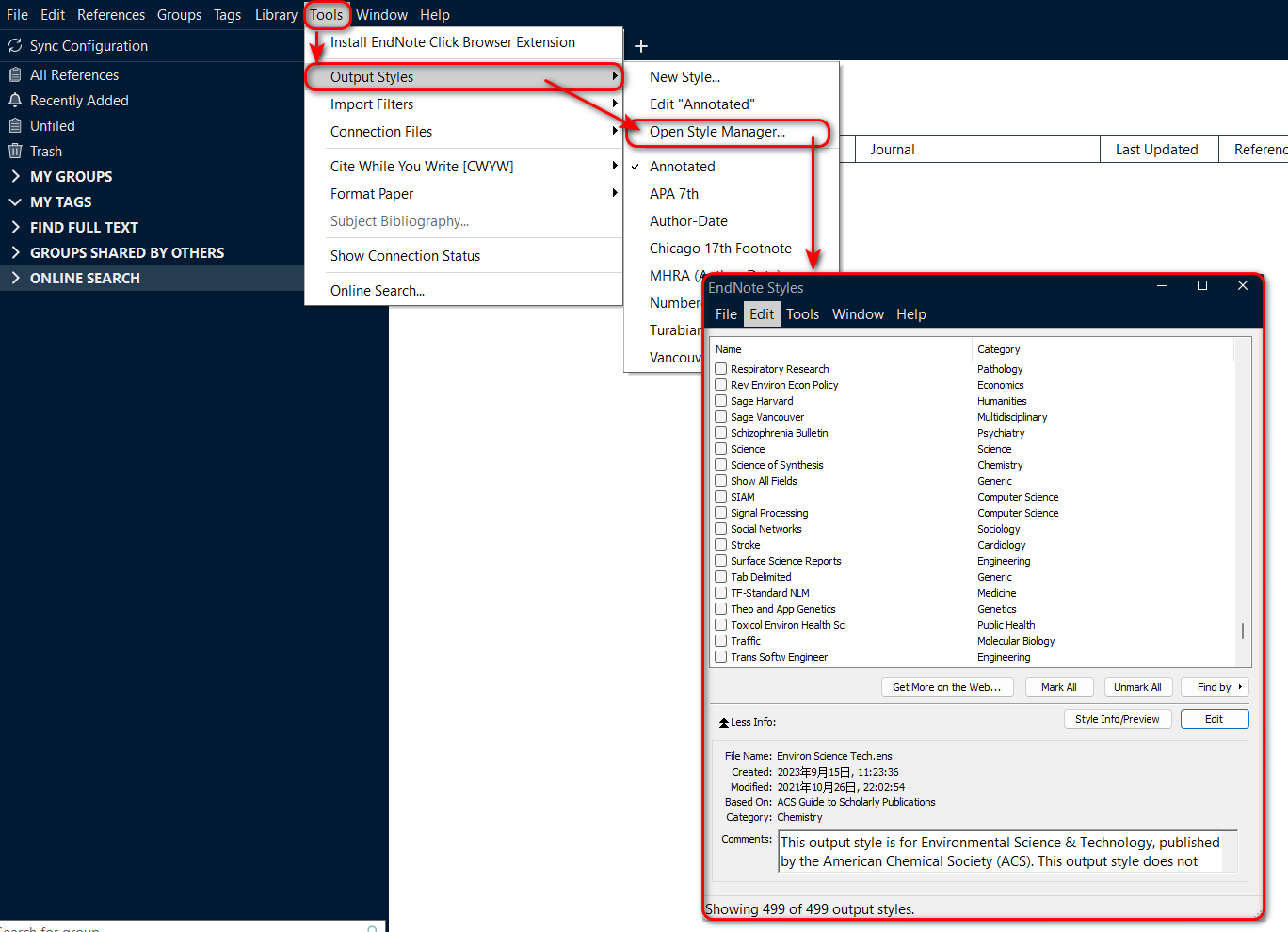Click the Sync Configuration icon
Screen dimensions: 1288x932
click(15, 45)
